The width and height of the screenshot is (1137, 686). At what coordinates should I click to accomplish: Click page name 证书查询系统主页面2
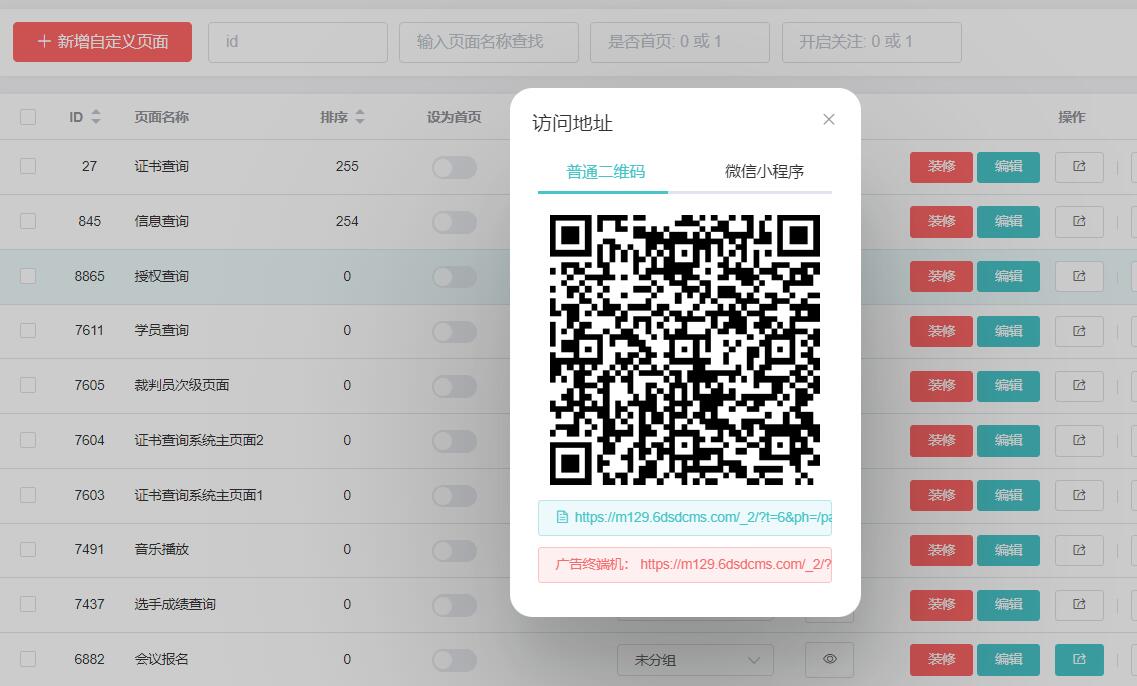(x=199, y=440)
